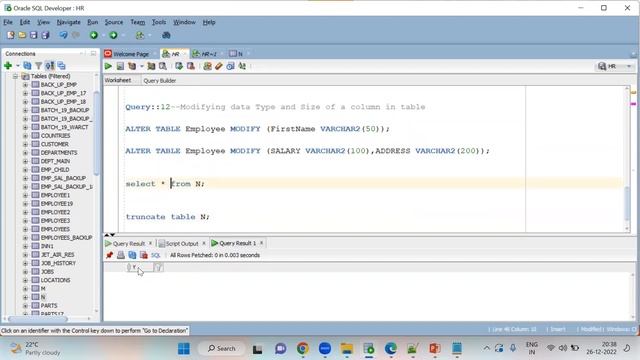Click the Rollback icon
Image resolution: width=640 pixels, height=360 pixels.
[190, 66]
